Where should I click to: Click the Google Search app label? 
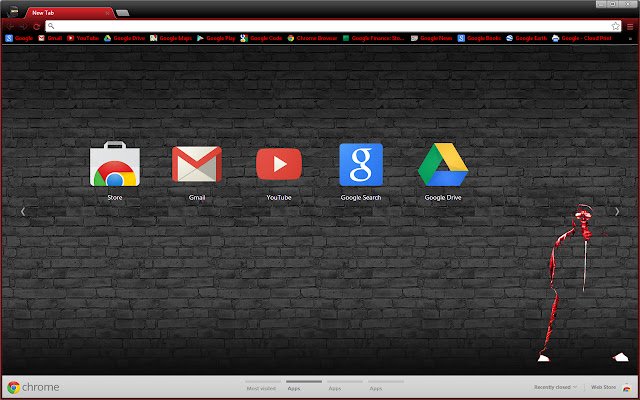(361, 198)
